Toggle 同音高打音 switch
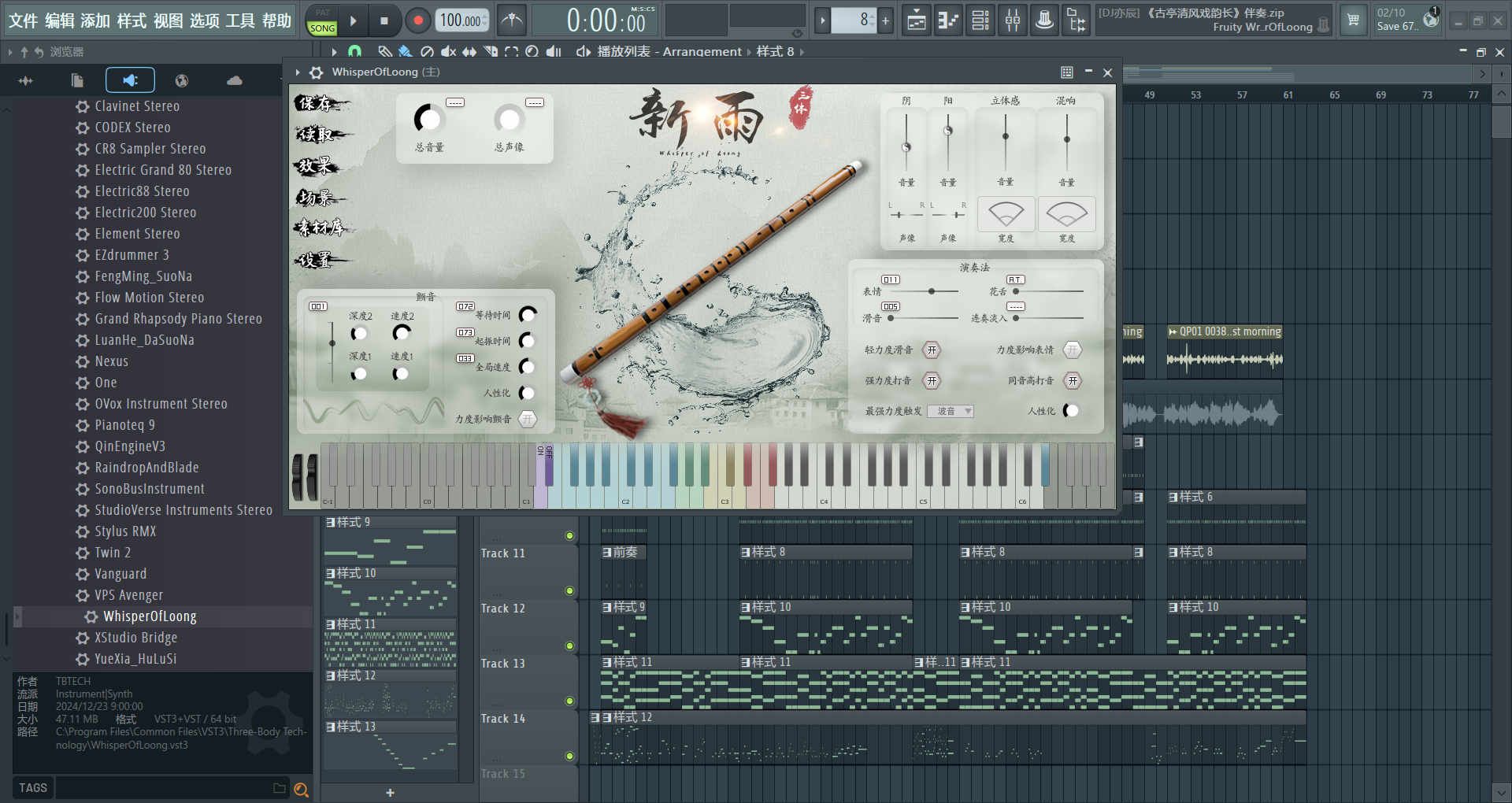This screenshot has width=1512, height=803. 1073,381
